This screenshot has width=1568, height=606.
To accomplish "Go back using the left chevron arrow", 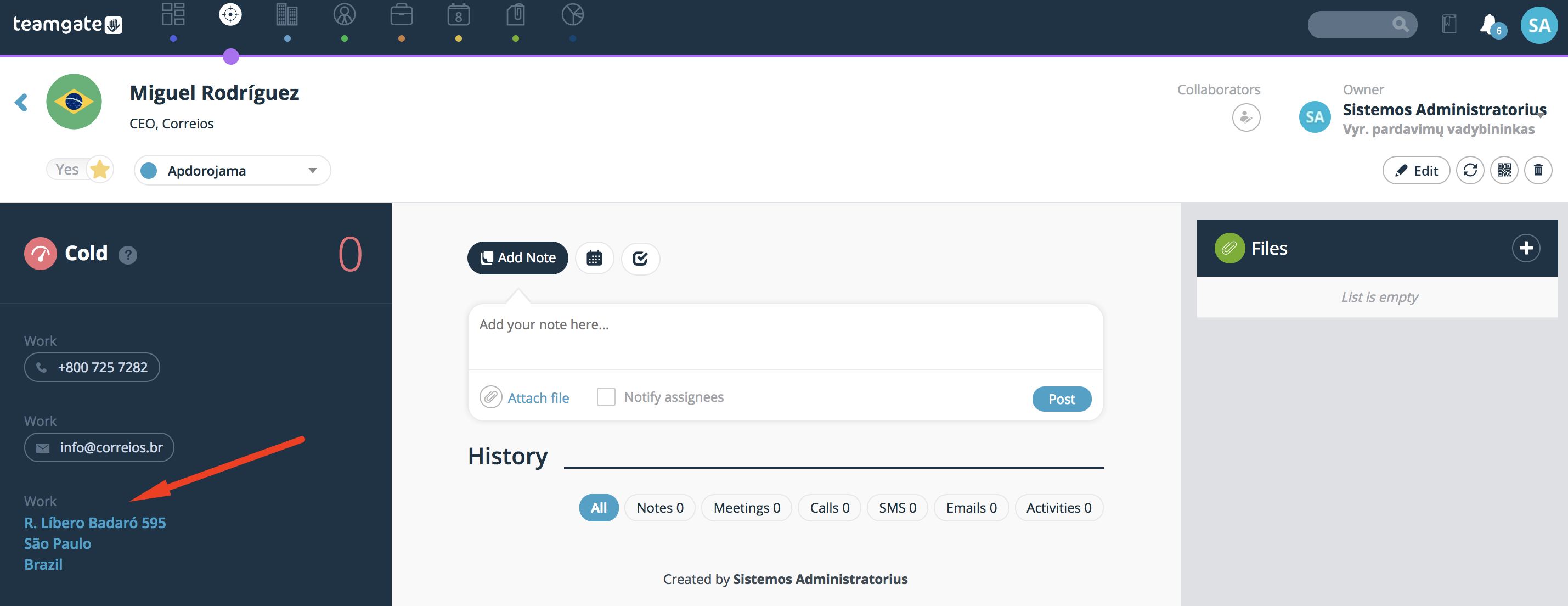I will (x=21, y=102).
